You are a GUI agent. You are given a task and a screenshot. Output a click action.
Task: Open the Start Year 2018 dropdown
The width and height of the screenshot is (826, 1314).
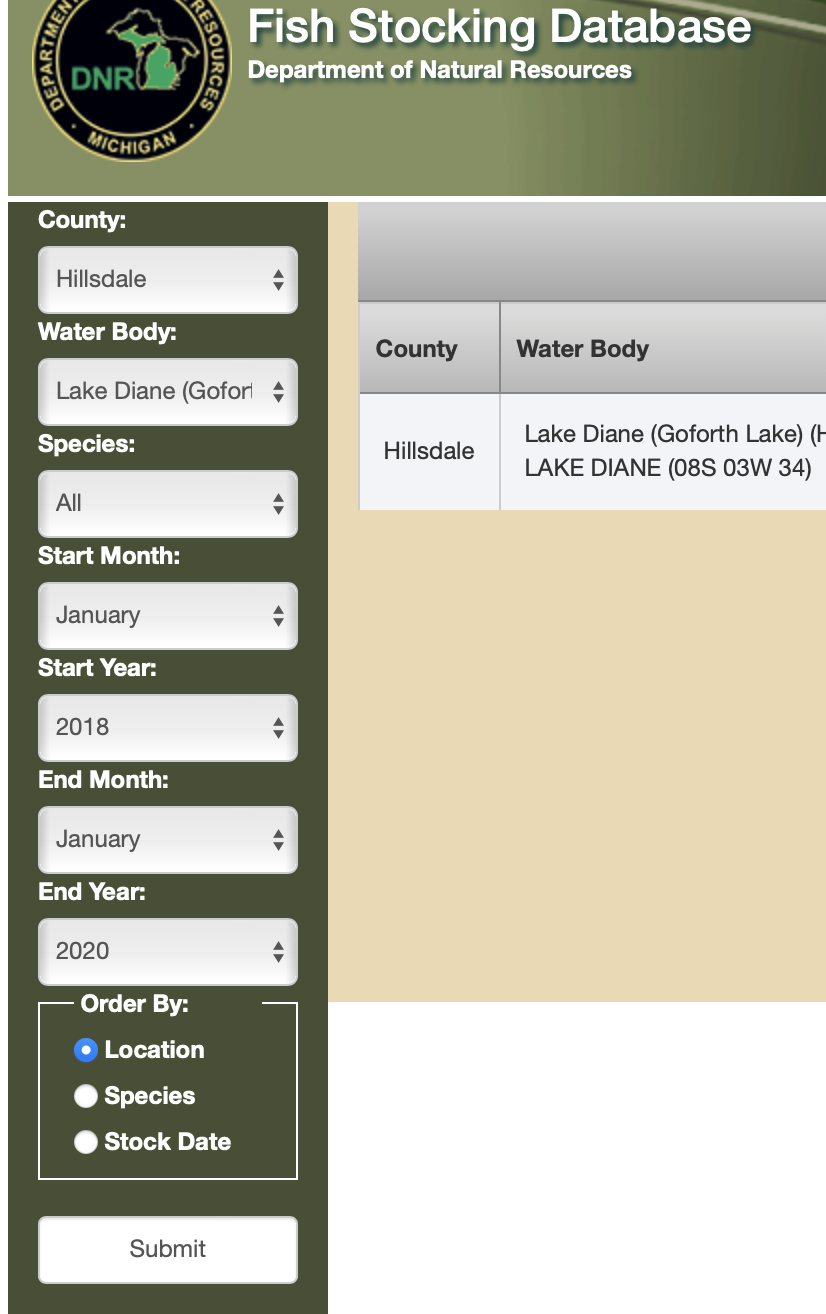(x=168, y=728)
